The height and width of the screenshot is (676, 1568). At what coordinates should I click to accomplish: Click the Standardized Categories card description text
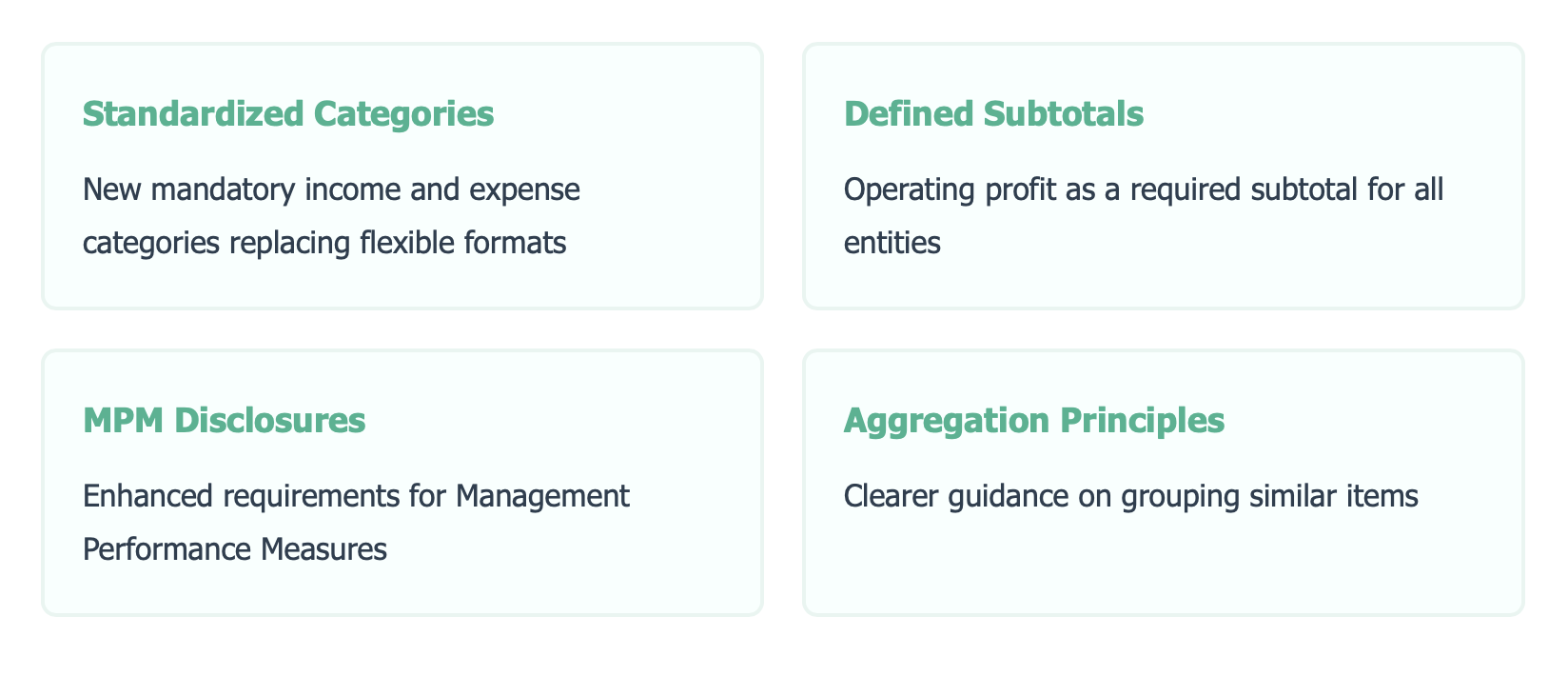331,216
